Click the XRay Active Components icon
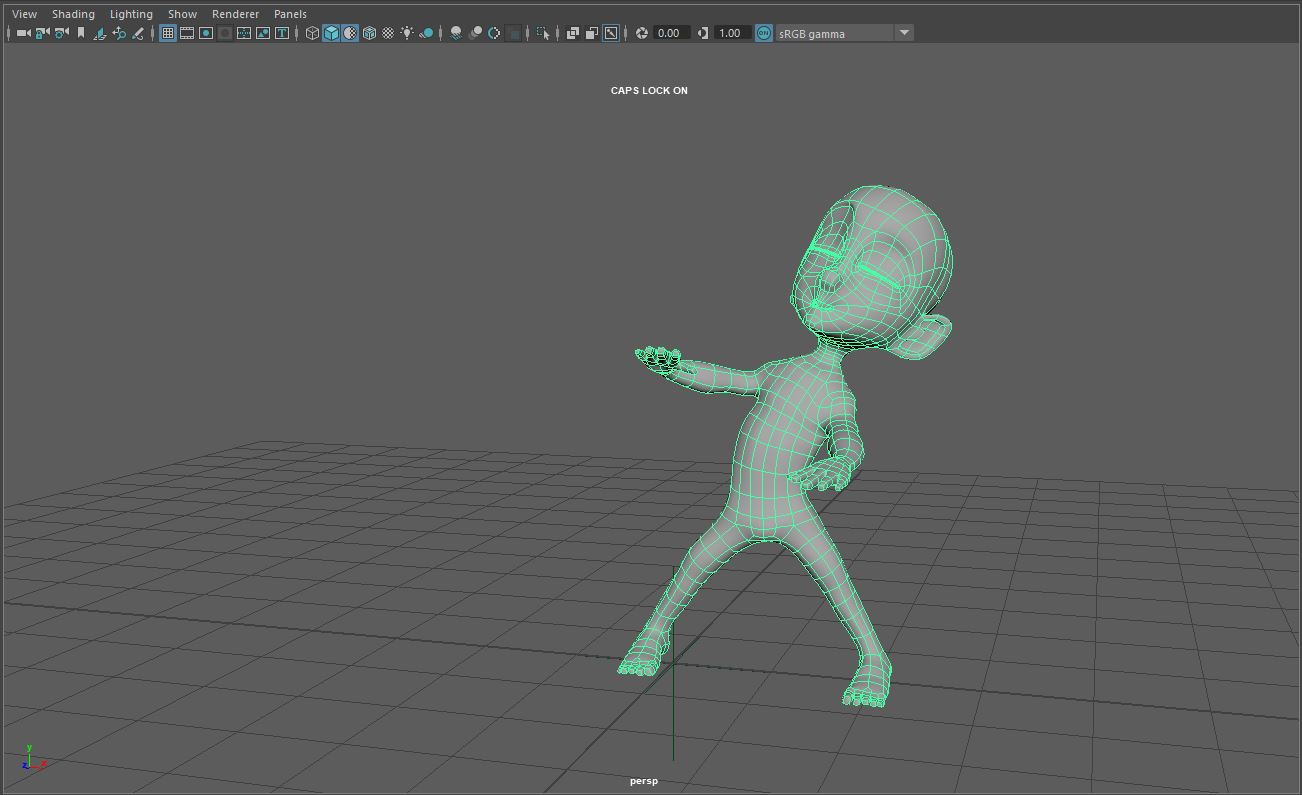The width and height of the screenshot is (1302, 795). pyautogui.click(x=592, y=33)
